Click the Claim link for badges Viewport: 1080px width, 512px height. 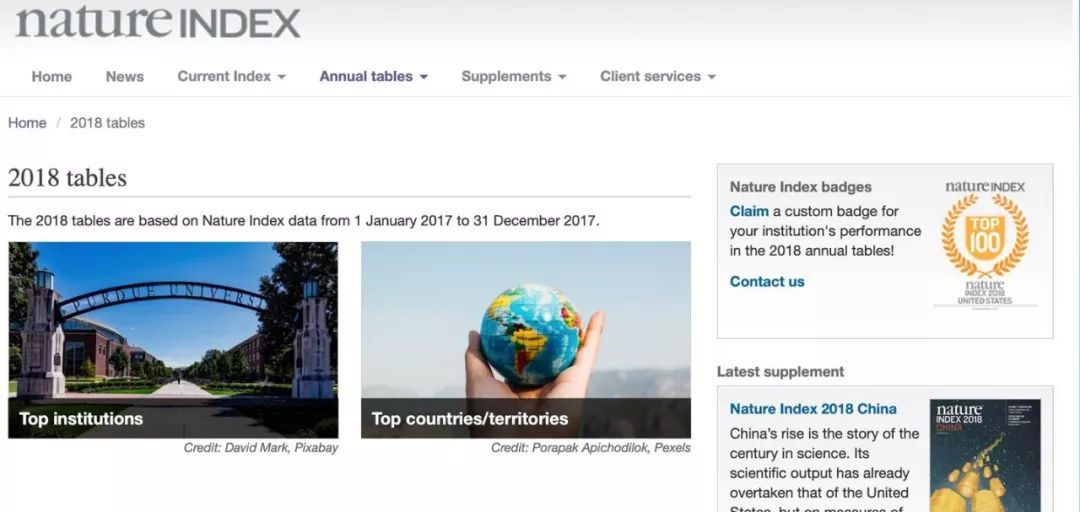749,211
